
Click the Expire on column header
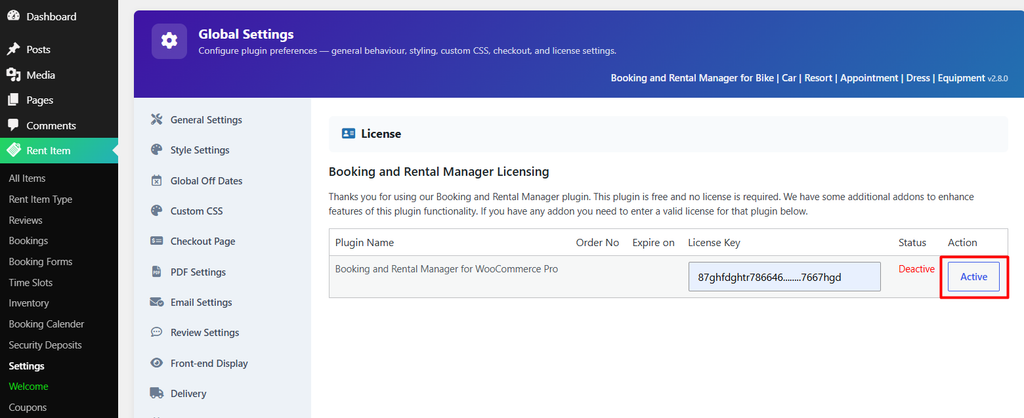pos(653,242)
